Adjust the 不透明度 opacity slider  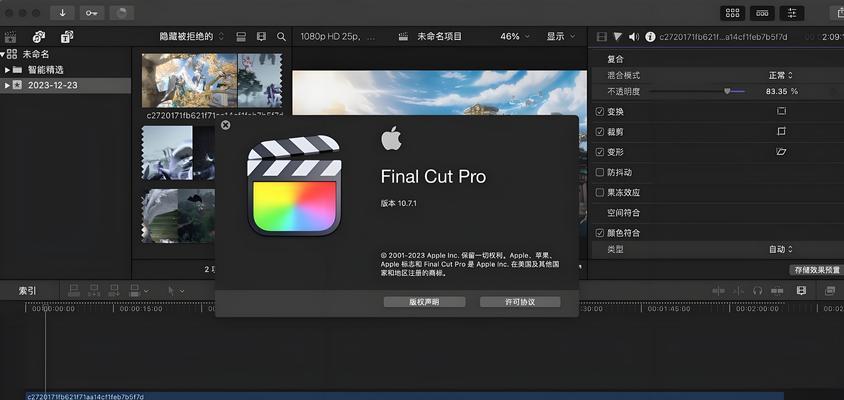click(x=698, y=92)
